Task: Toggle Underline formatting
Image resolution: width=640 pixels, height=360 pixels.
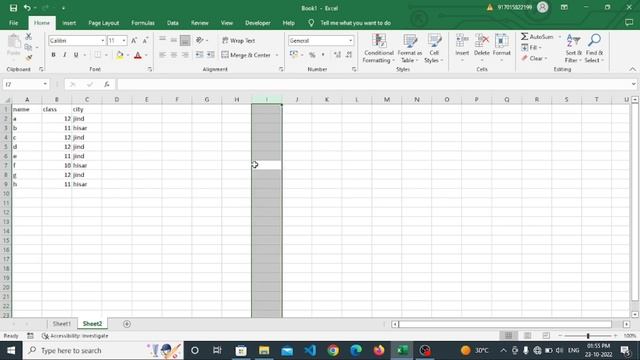Action: click(76, 55)
